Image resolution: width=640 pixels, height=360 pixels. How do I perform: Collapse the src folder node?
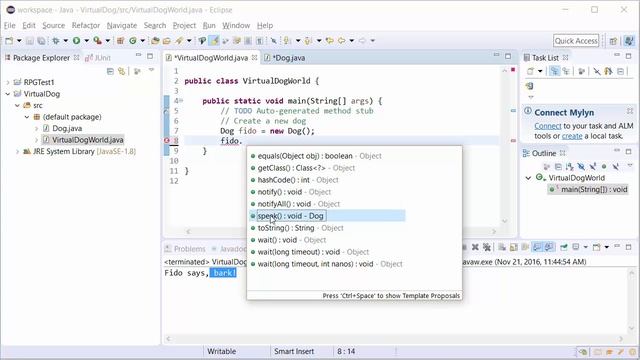pos(17,105)
